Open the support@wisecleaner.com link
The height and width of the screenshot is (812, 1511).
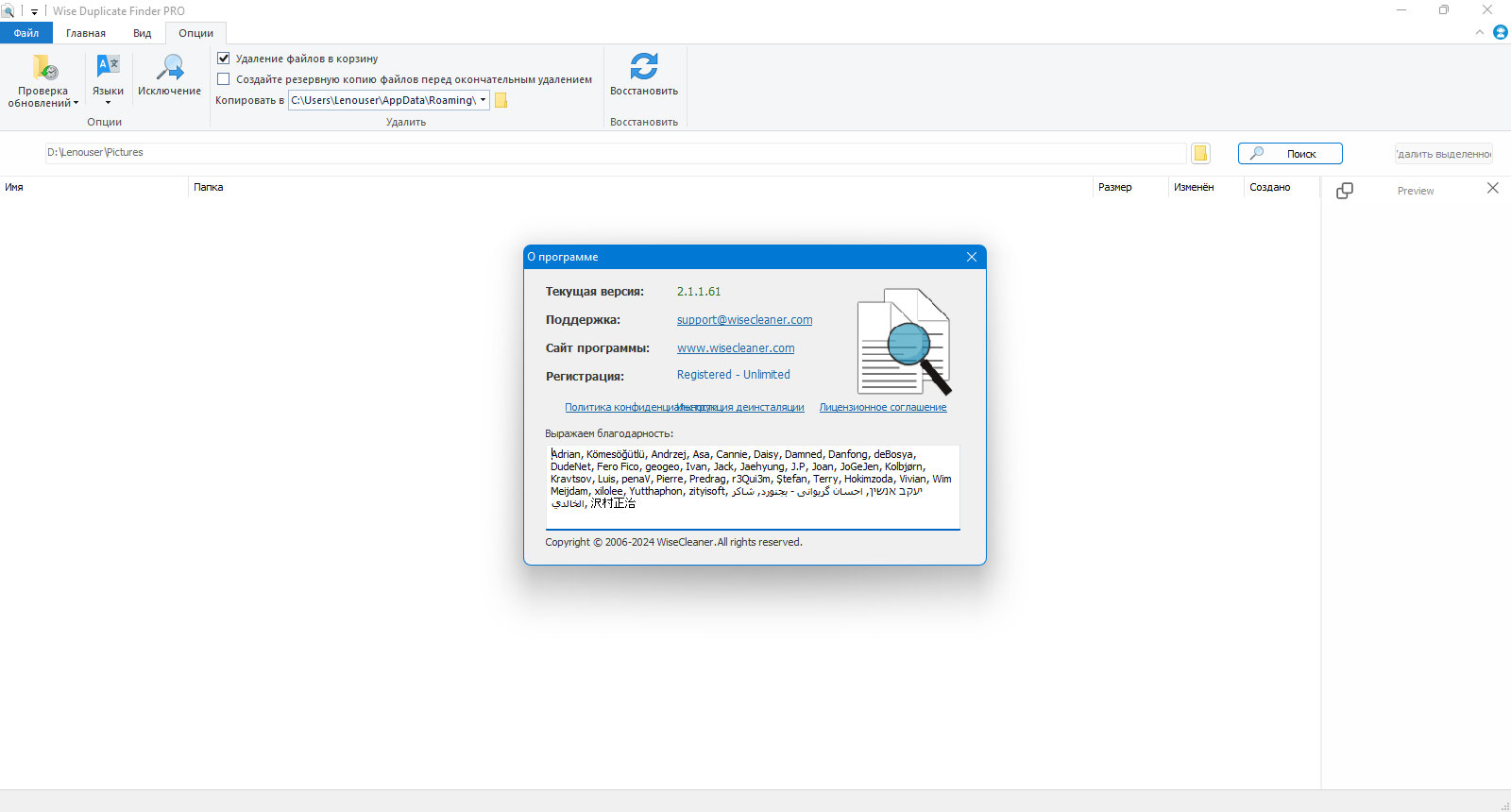coord(744,320)
